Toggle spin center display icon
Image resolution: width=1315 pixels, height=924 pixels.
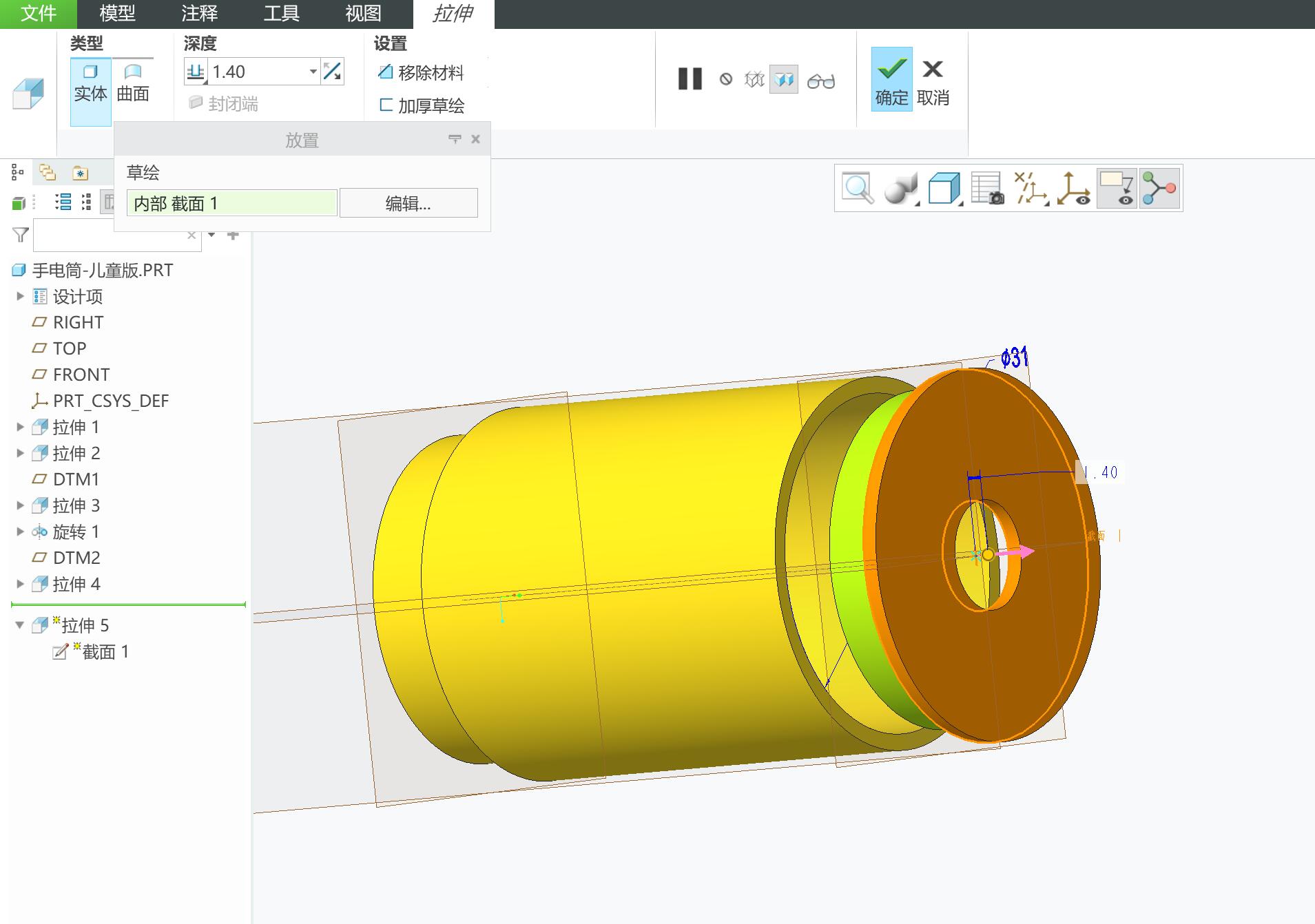(x=1073, y=188)
